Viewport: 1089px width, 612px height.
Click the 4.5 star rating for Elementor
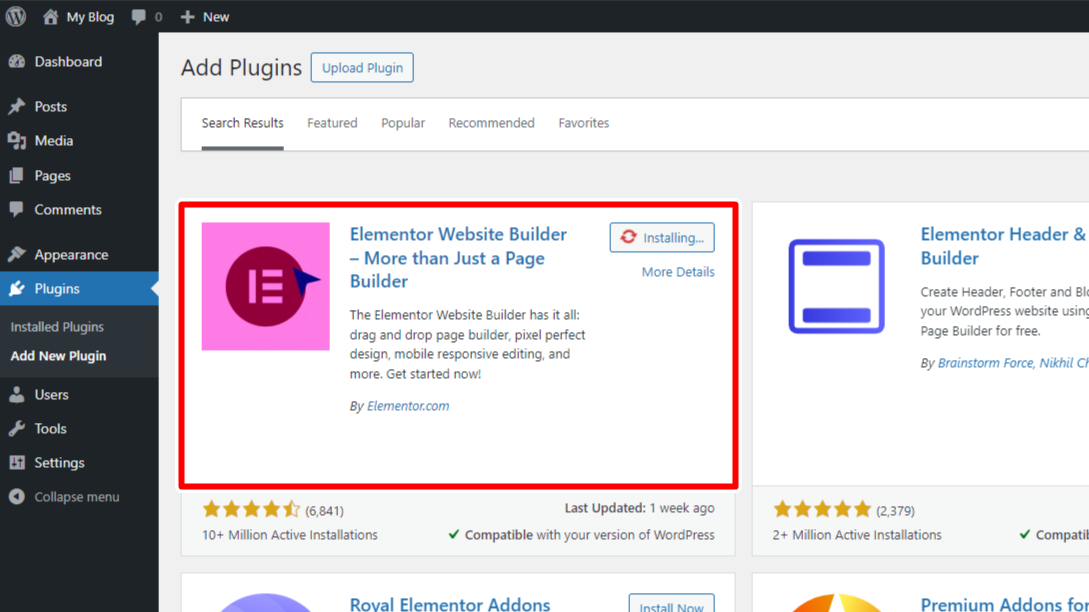click(251, 510)
